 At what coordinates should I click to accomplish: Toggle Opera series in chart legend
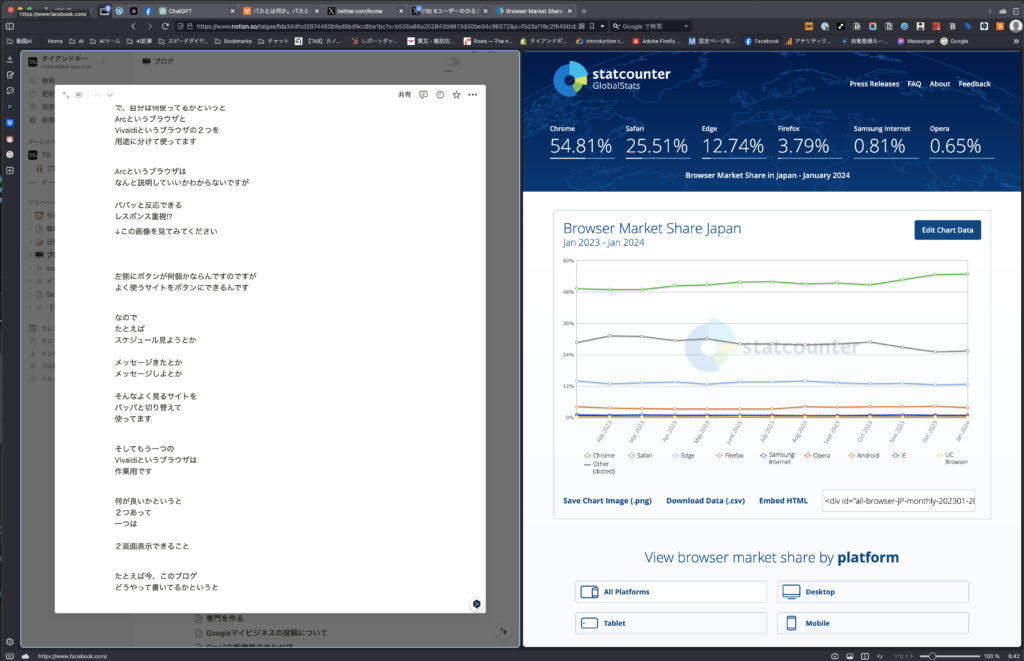click(818, 455)
